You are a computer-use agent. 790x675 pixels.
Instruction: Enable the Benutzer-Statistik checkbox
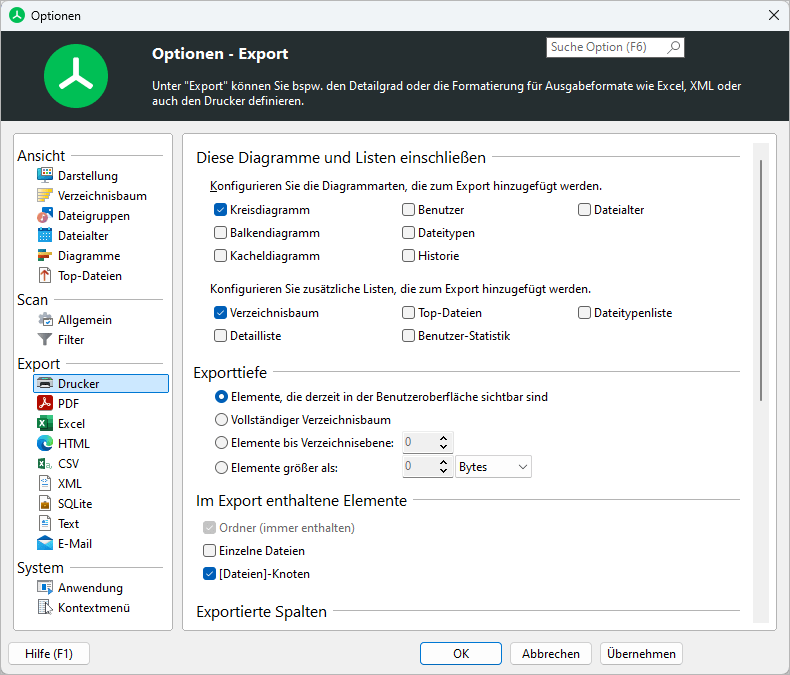pos(408,335)
